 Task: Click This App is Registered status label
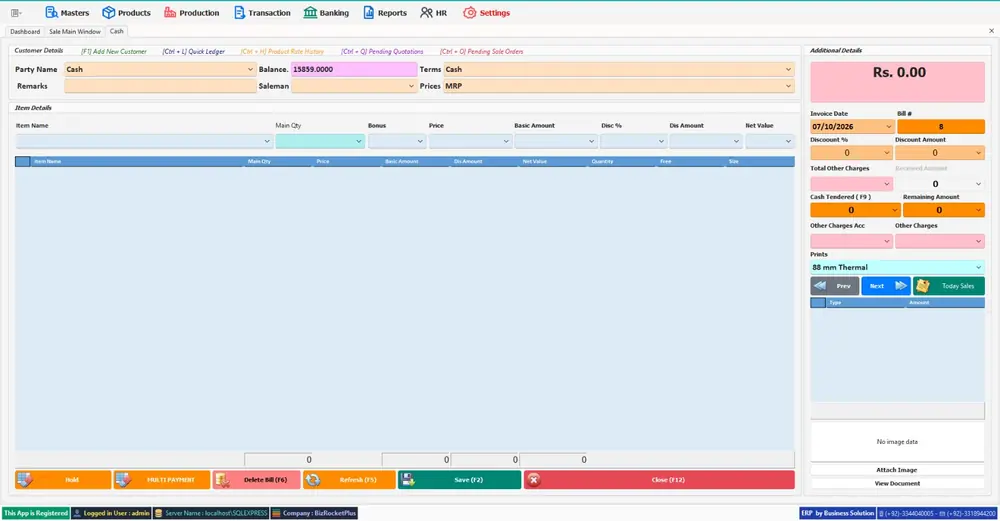pyautogui.click(x=36, y=513)
